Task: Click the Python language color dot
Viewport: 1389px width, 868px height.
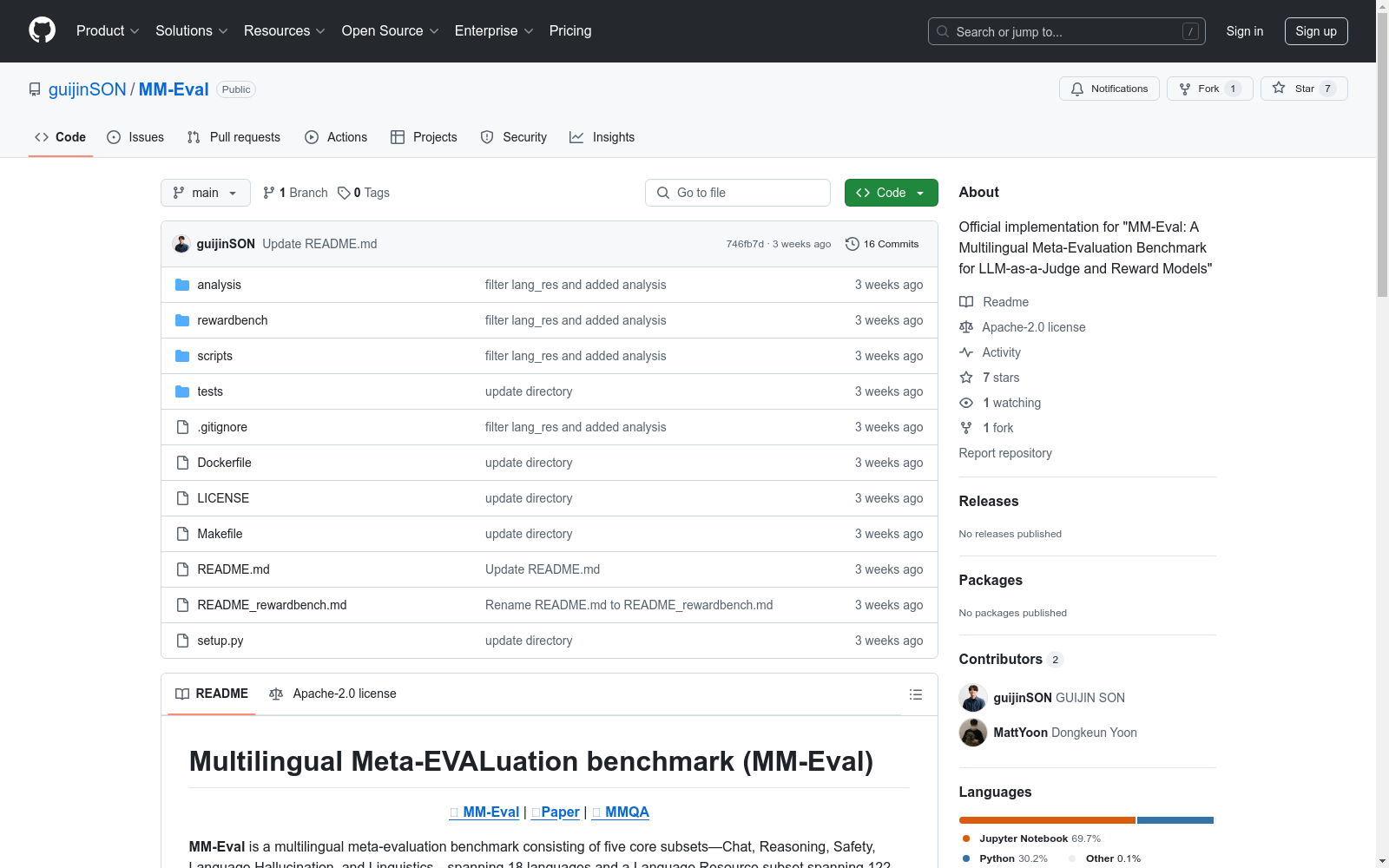Action: click(x=966, y=858)
